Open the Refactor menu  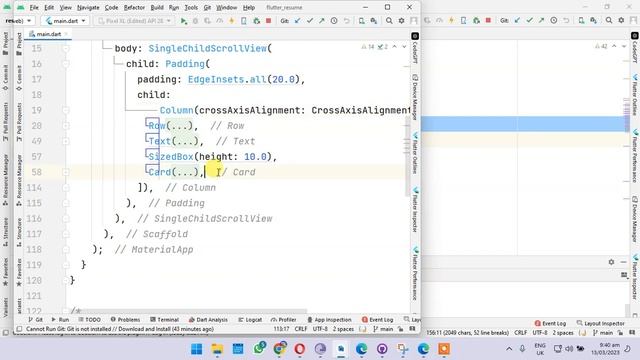134,7
